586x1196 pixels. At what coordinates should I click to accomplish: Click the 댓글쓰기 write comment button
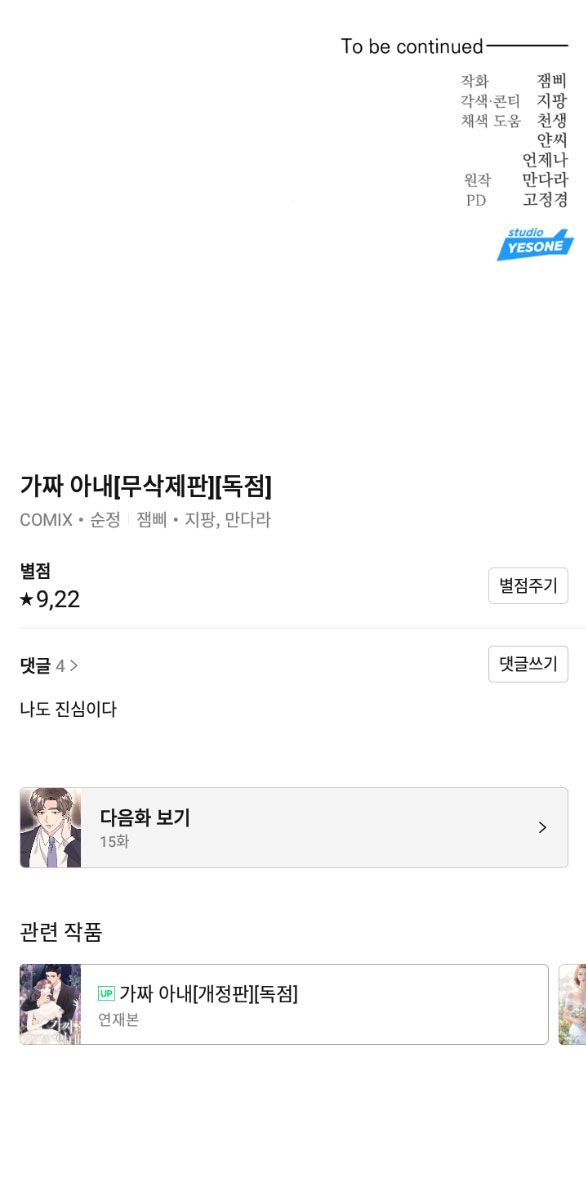tap(528, 664)
